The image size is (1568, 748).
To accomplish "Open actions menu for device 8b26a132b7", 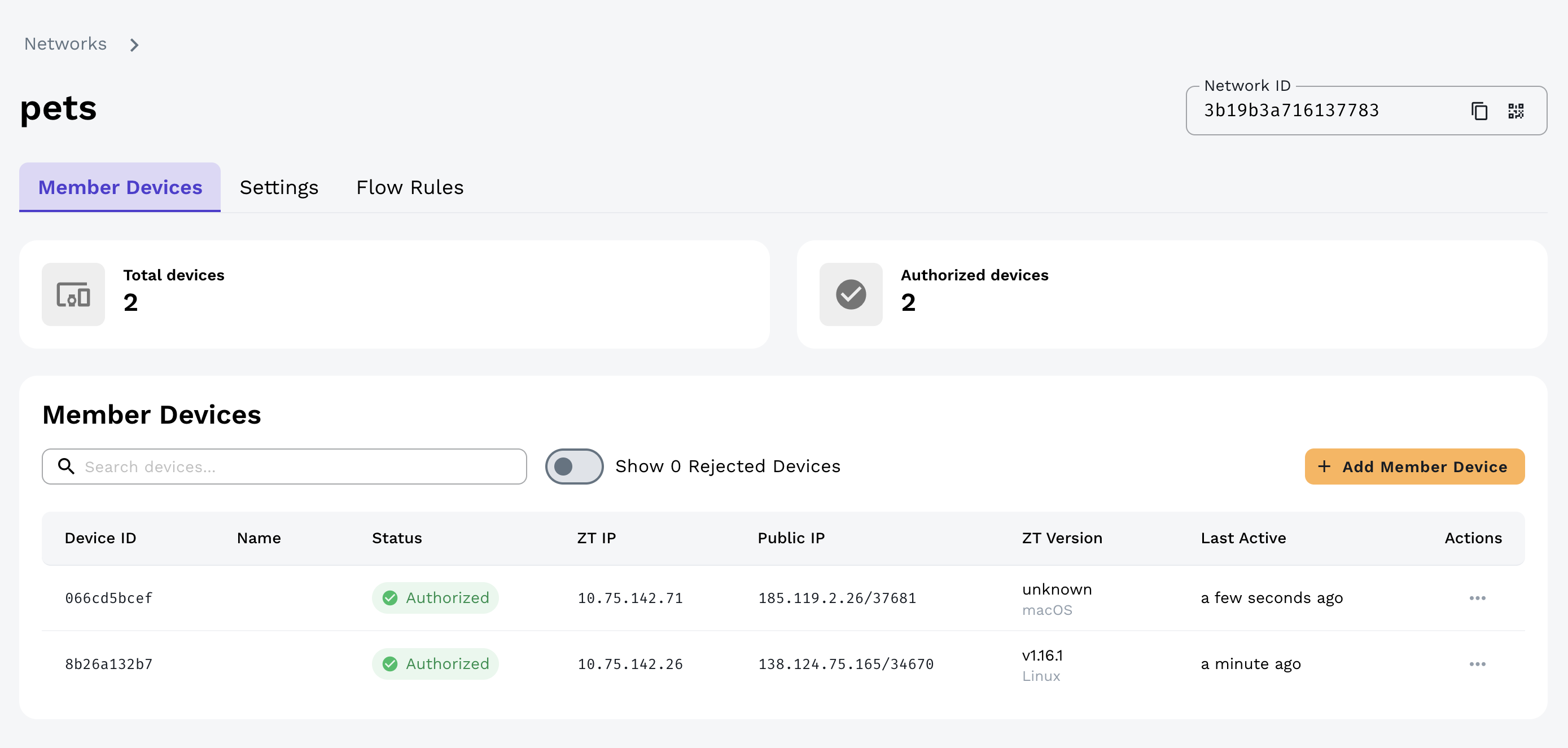I will pos(1477,664).
